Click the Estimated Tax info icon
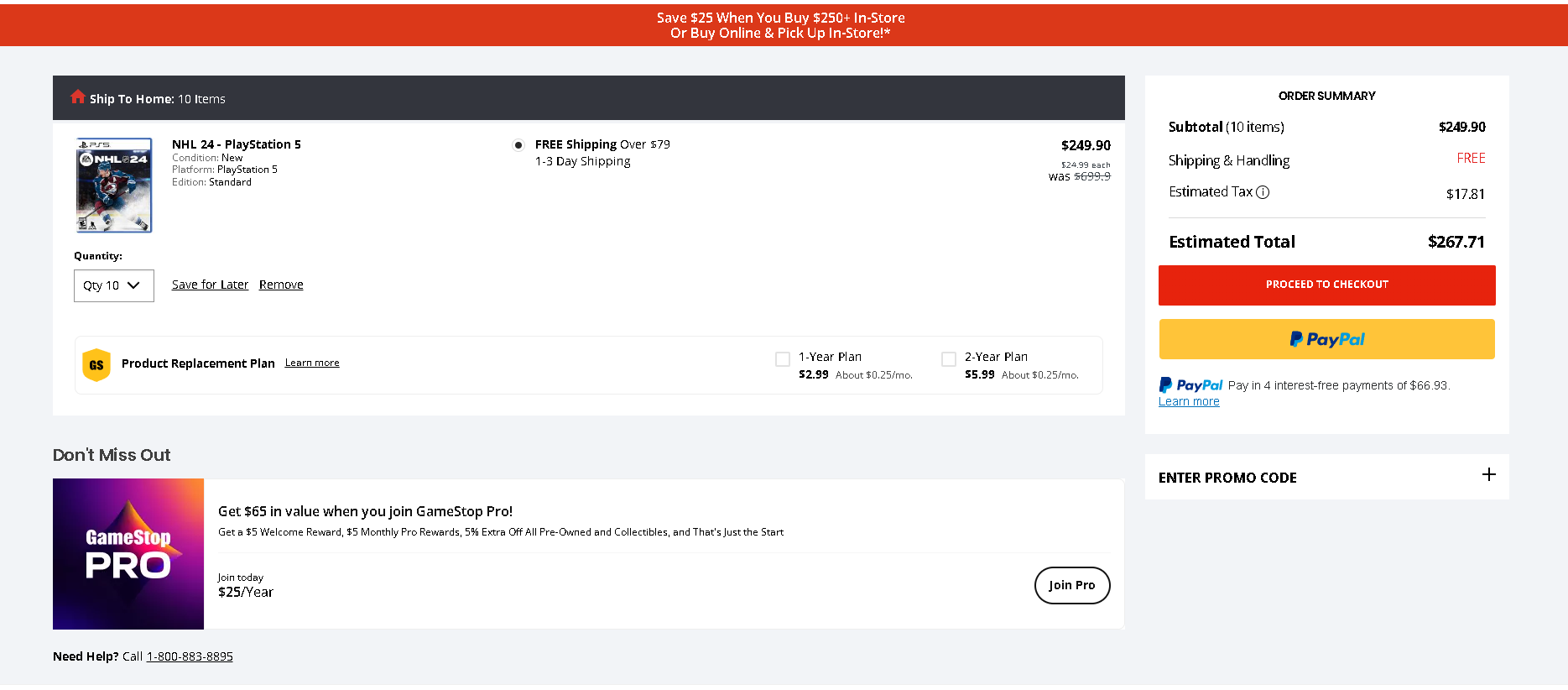This screenshot has width=1568, height=690. 1263,192
